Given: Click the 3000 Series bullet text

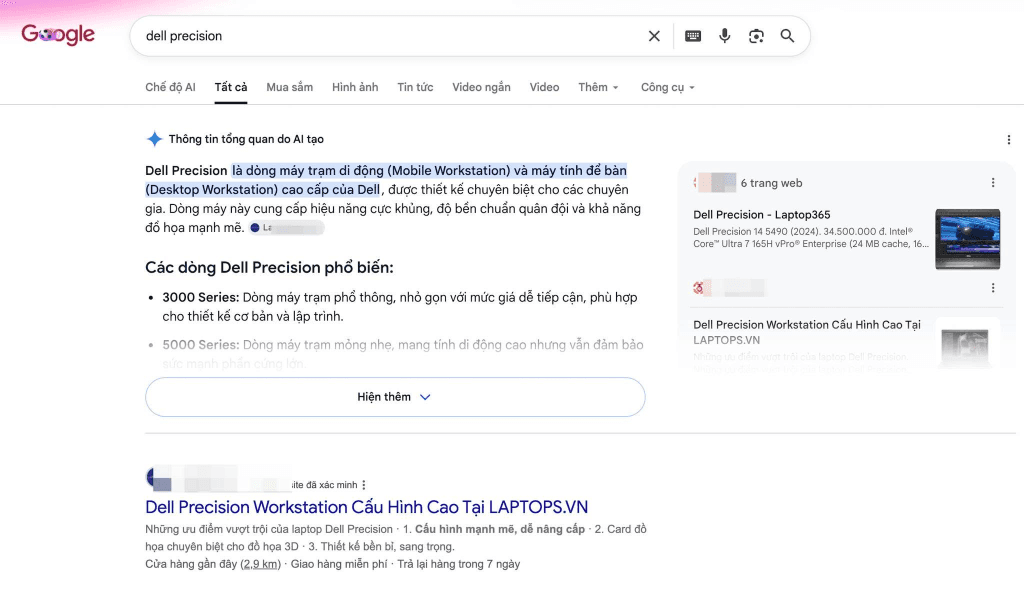Looking at the screenshot, I should [400, 307].
